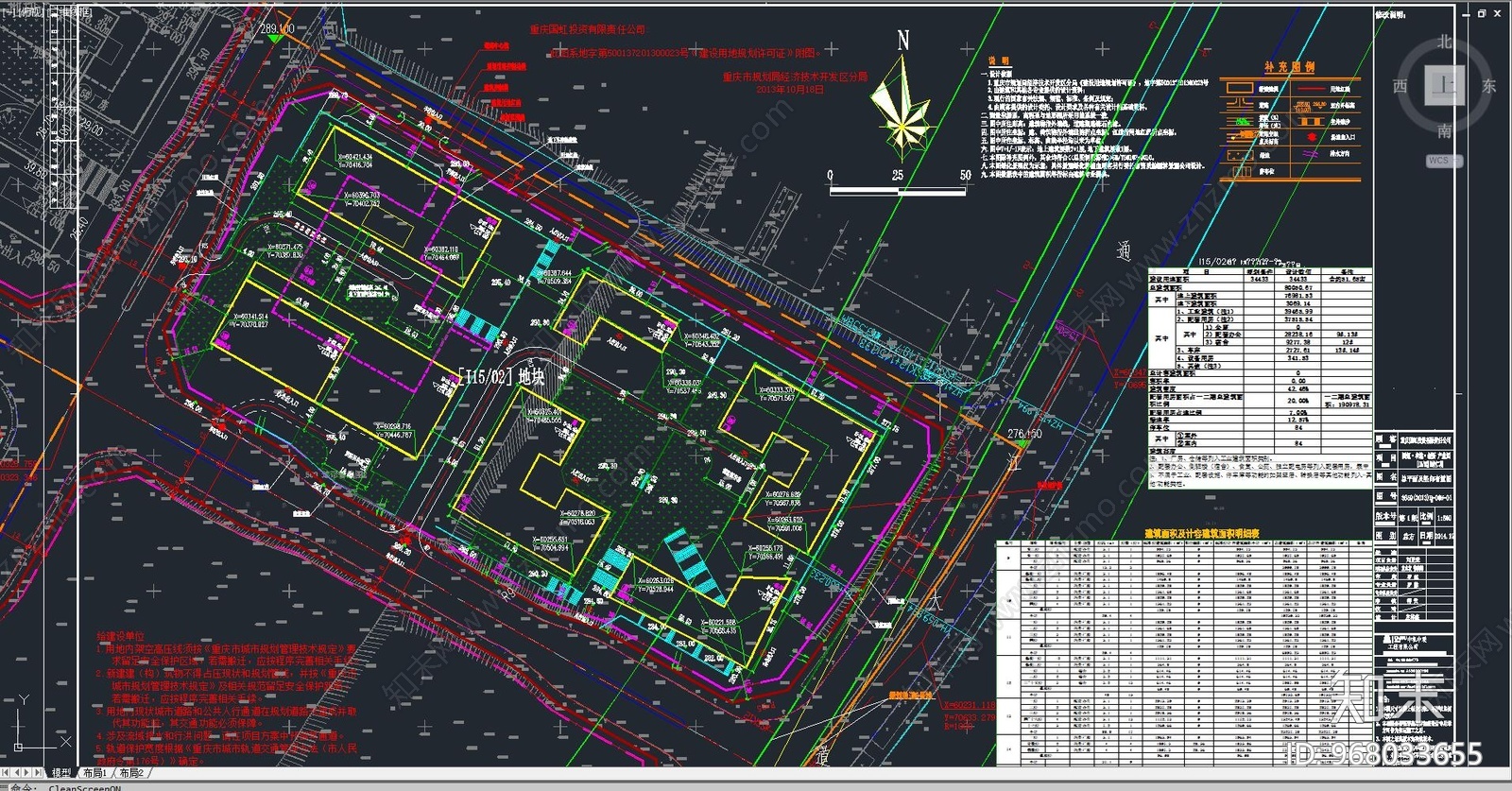1512x791 pixels.
Task: Jump to first layout tab arrow
Action: click(6, 773)
